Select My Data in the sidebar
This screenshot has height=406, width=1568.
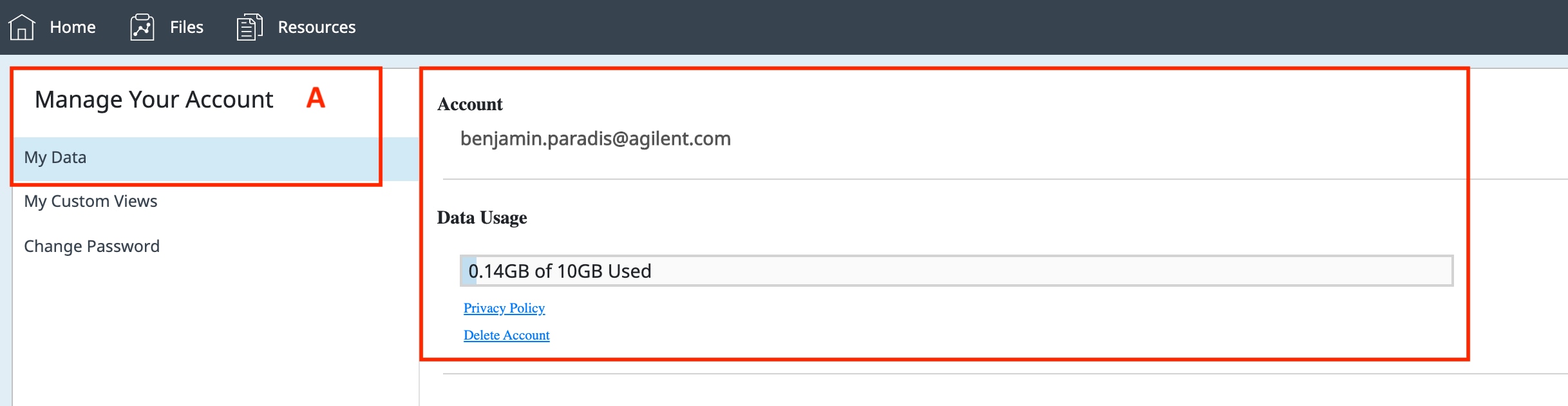tap(55, 158)
